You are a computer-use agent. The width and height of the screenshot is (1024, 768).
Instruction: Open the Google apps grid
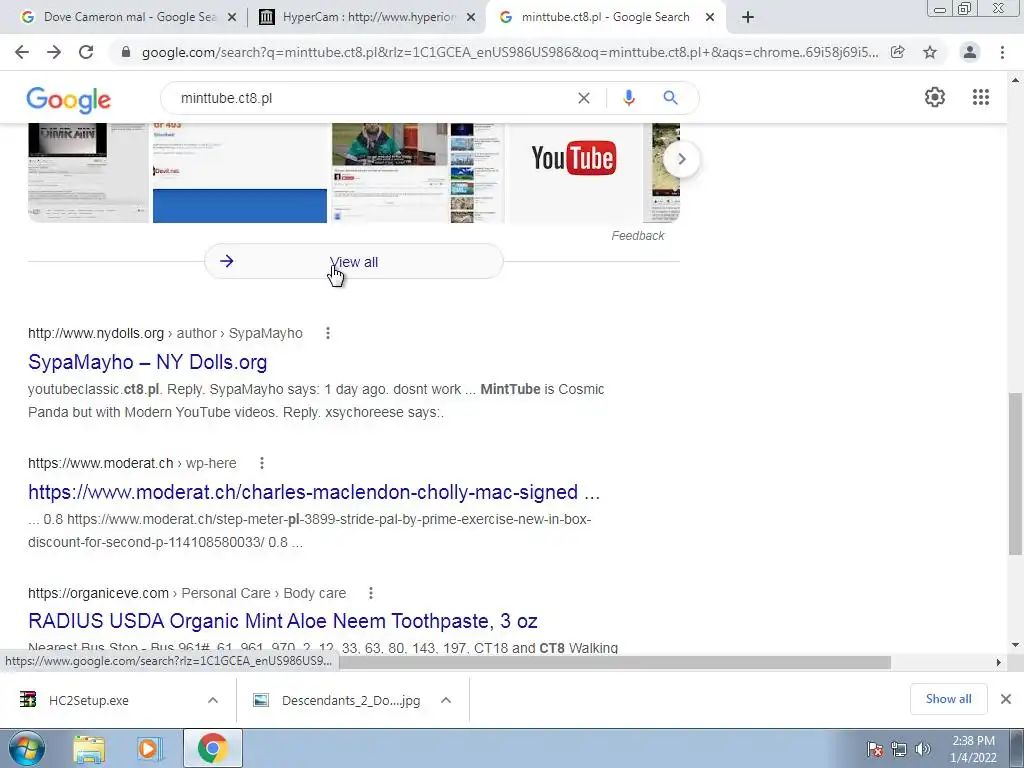pos(981,97)
